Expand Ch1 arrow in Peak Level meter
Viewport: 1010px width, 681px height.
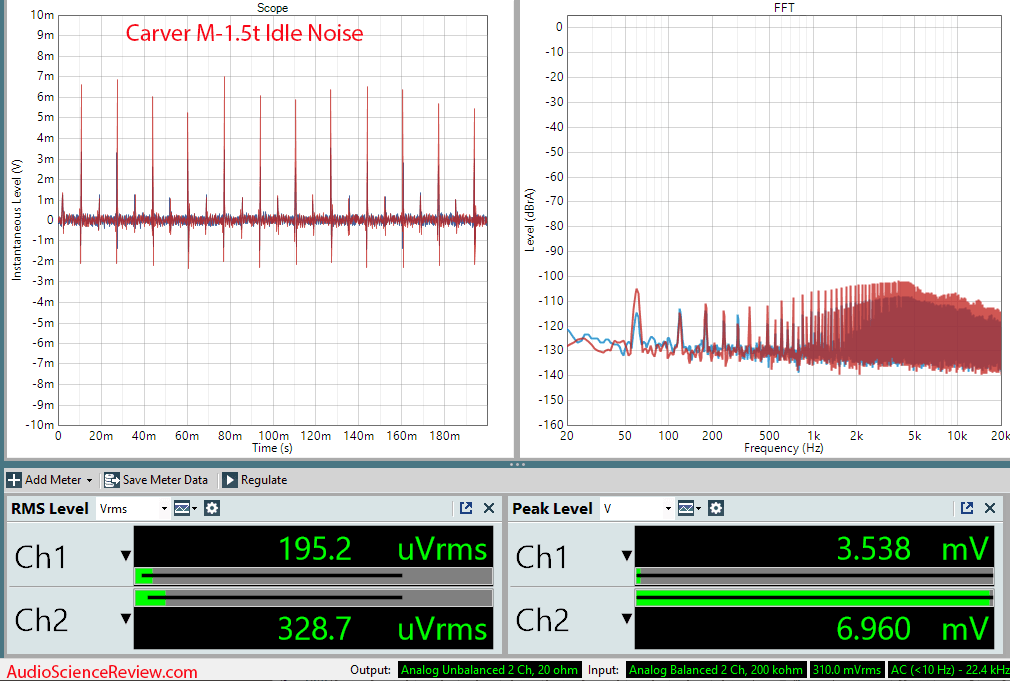[627, 556]
